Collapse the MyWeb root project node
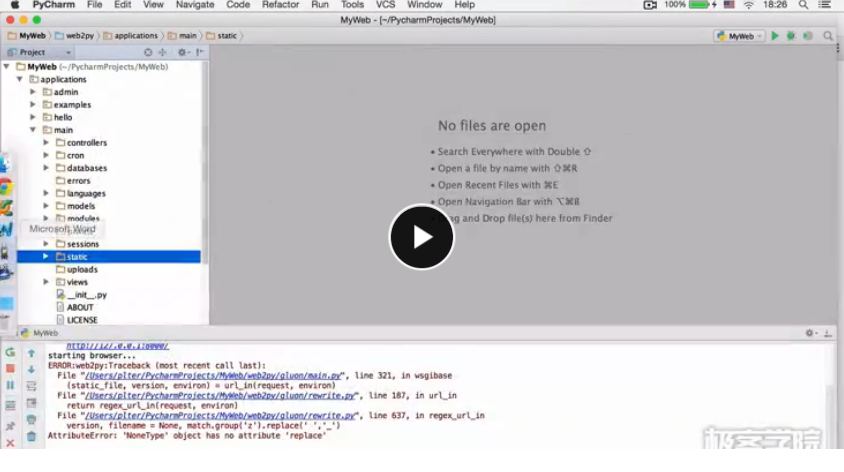 (6, 67)
